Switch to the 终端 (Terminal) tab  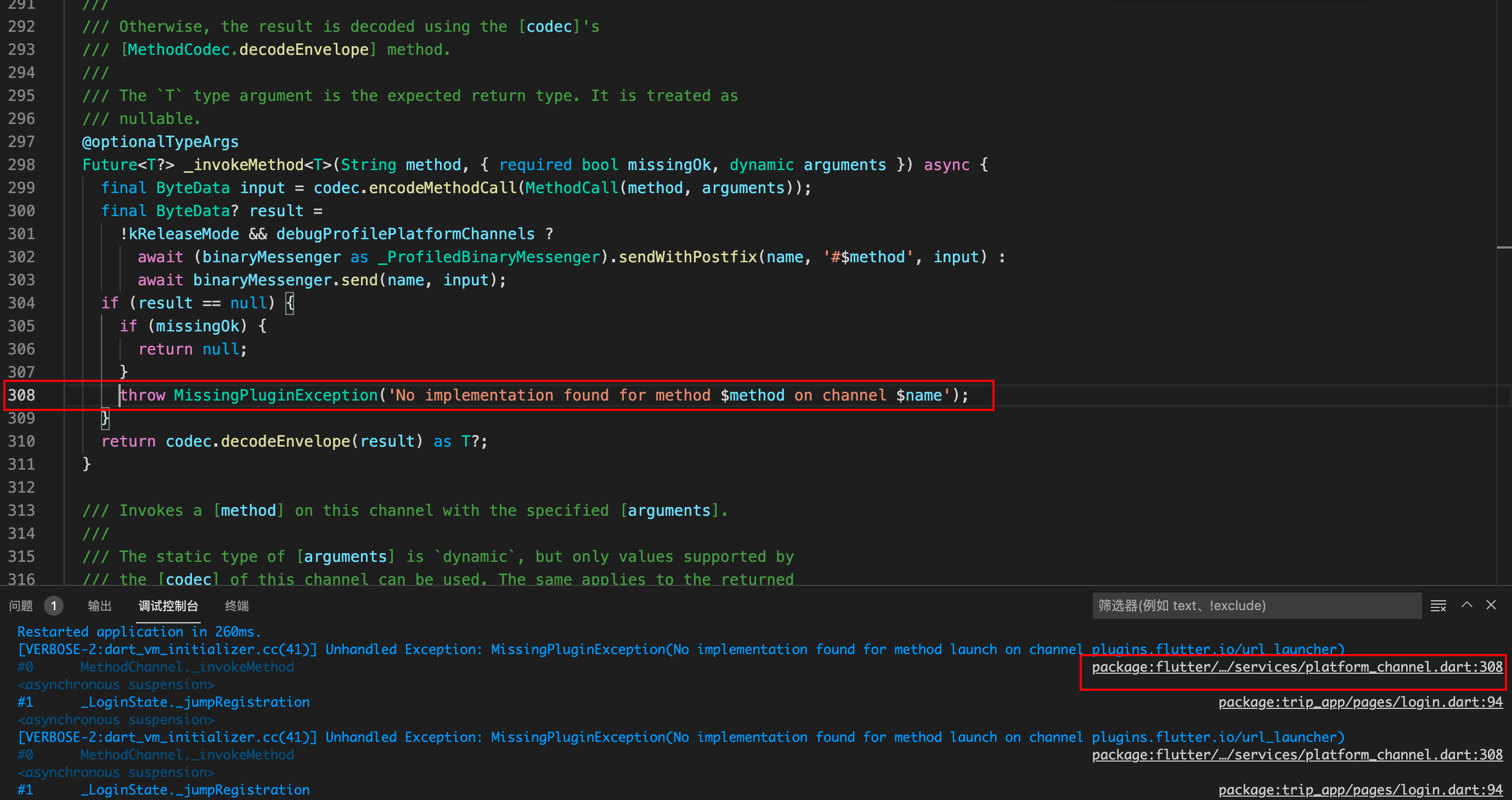click(236, 606)
